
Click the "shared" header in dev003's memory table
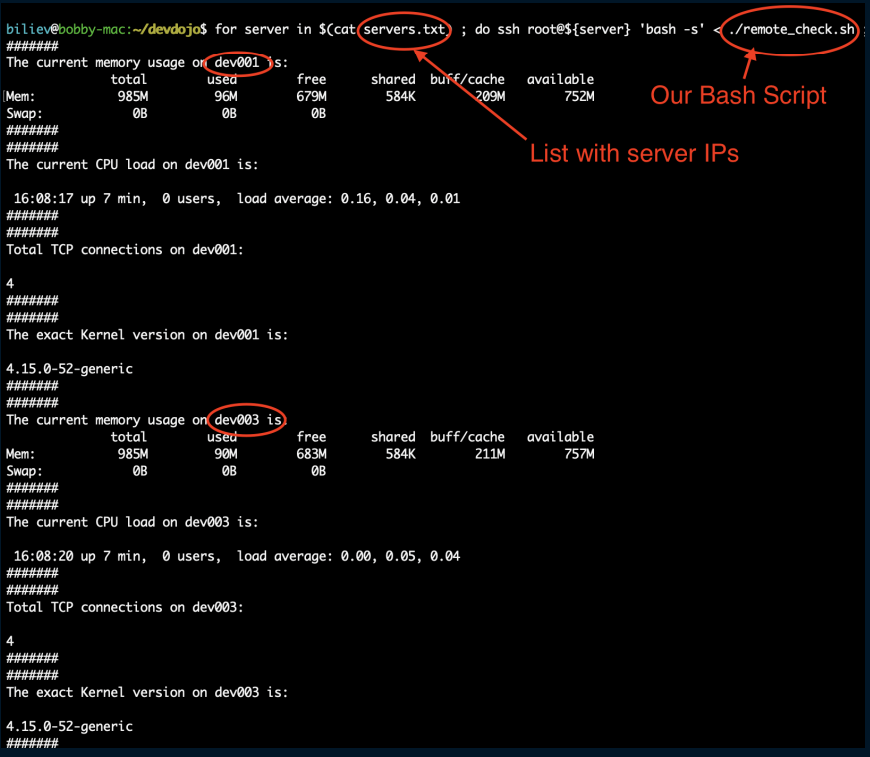(x=393, y=437)
